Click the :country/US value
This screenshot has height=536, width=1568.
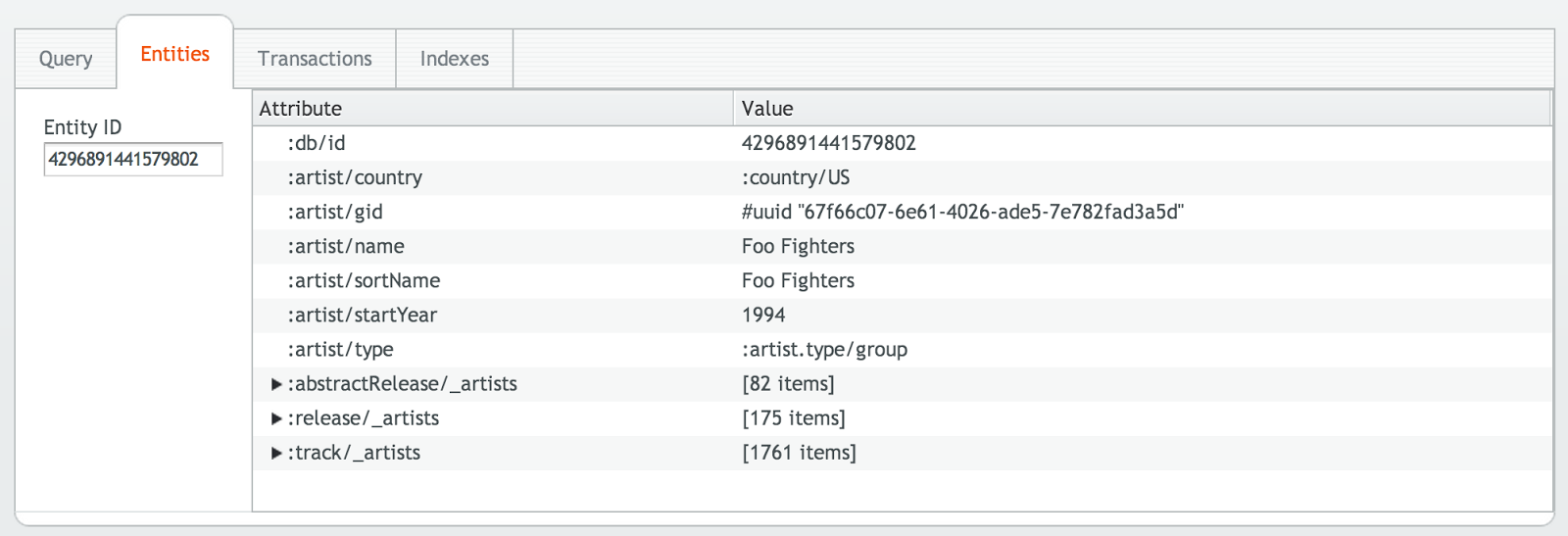point(796,177)
